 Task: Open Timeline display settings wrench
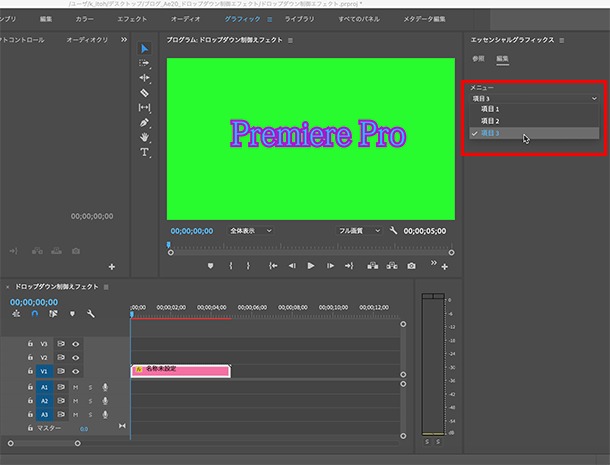click(x=91, y=314)
